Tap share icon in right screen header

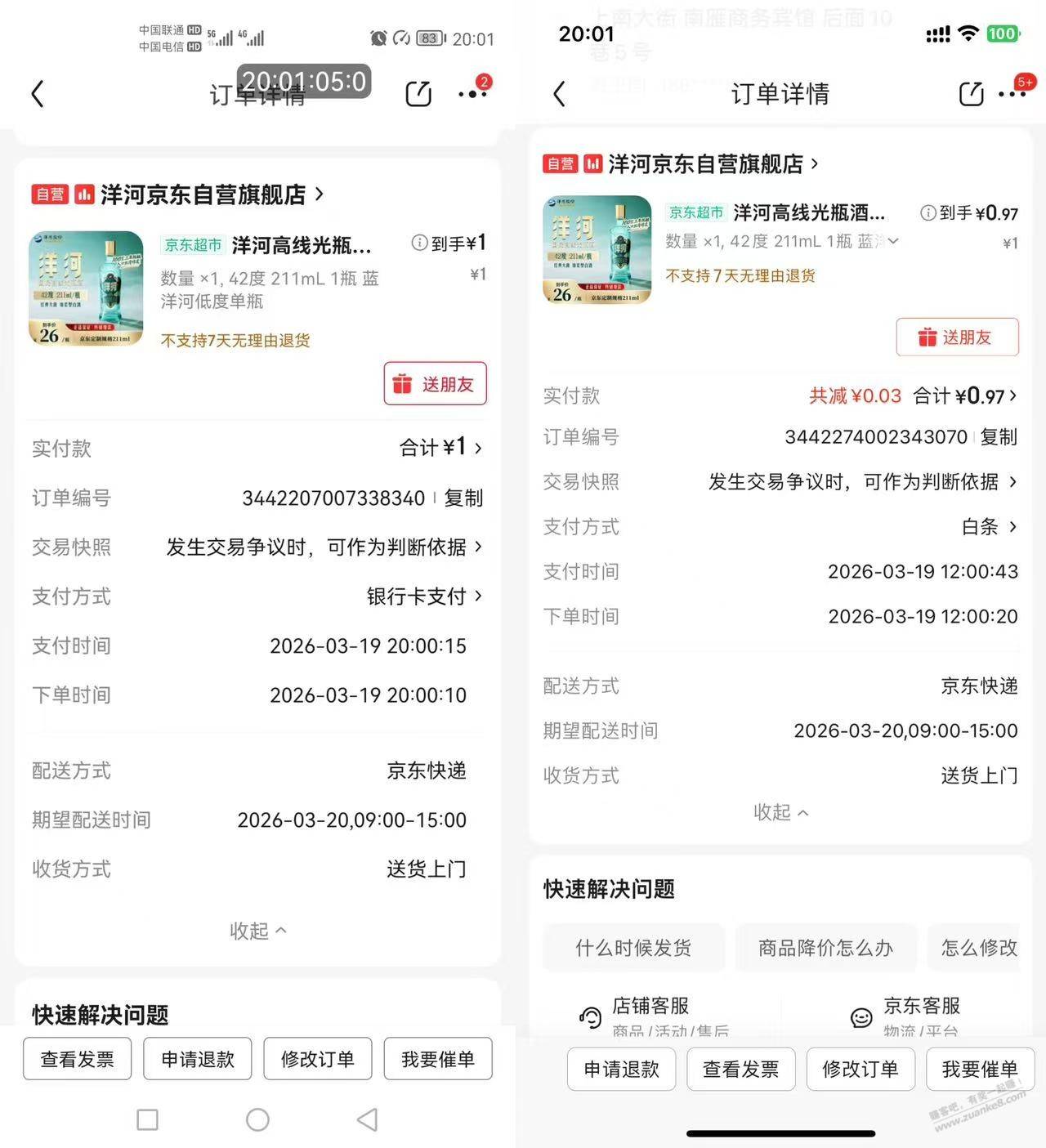tap(971, 94)
